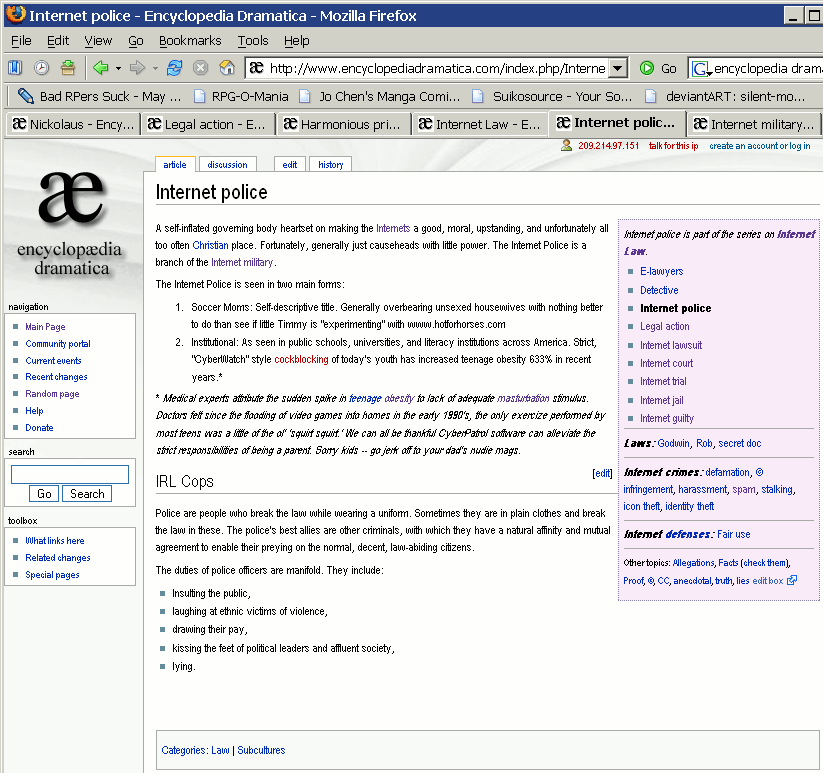Switch to the Legal action browser tab
The image size is (823, 773).
coord(208,124)
